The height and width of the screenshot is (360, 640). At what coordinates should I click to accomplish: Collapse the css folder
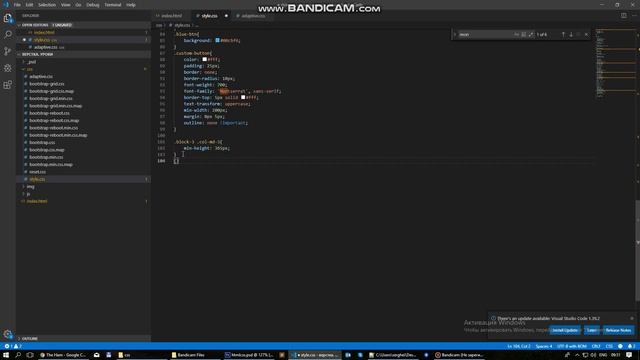click(x=29, y=69)
